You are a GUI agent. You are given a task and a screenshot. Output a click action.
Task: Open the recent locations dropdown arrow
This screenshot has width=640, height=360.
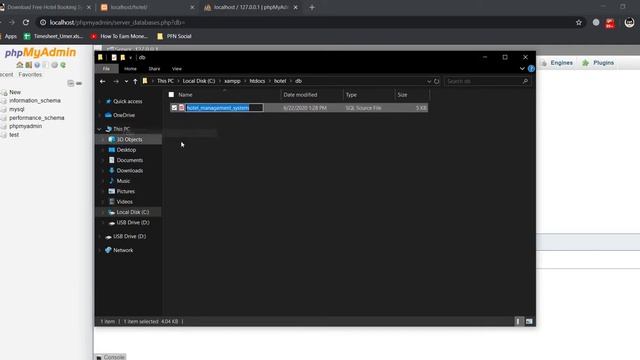tap(126, 81)
